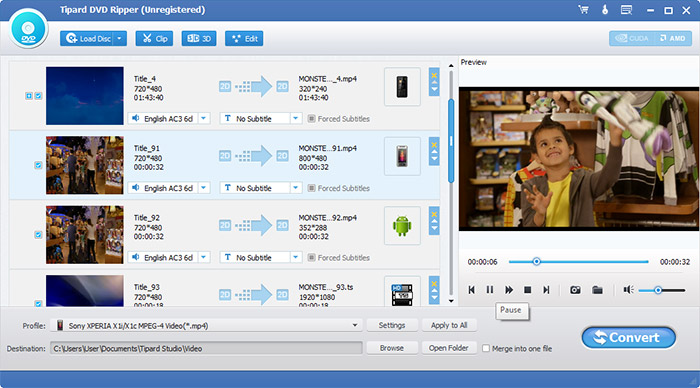Open the feedback message icon in title bar
The height and width of the screenshot is (388, 700).
tap(626, 10)
